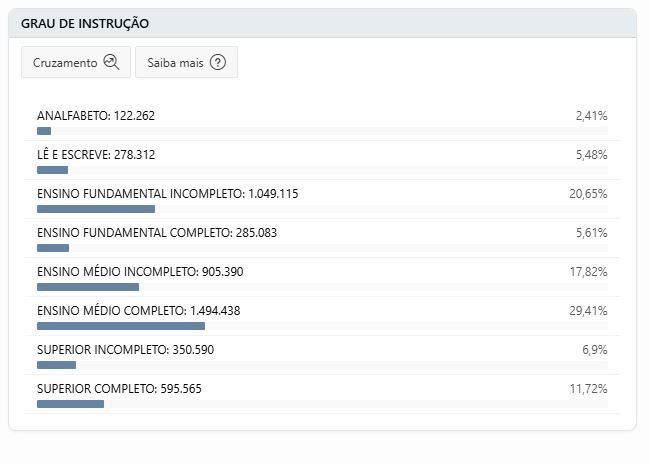The width and height of the screenshot is (650, 465).
Task: Click the ENSINO FUNDAMENTAL COMPLETO bar
Action: click(x=323, y=248)
